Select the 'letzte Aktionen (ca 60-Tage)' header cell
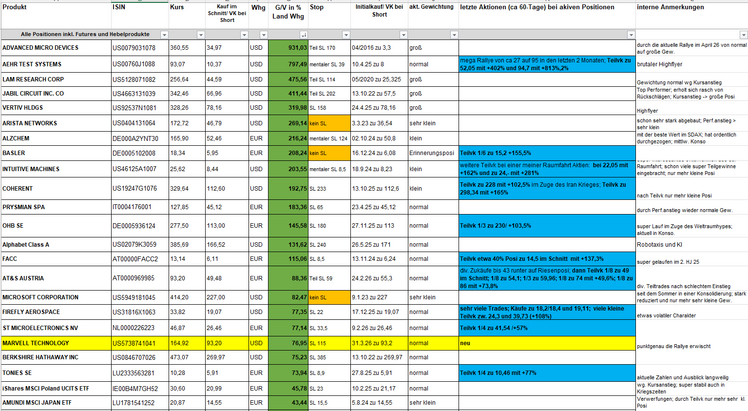The height and width of the screenshot is (411, 748). pyautogui.click(x=547, y=16)
